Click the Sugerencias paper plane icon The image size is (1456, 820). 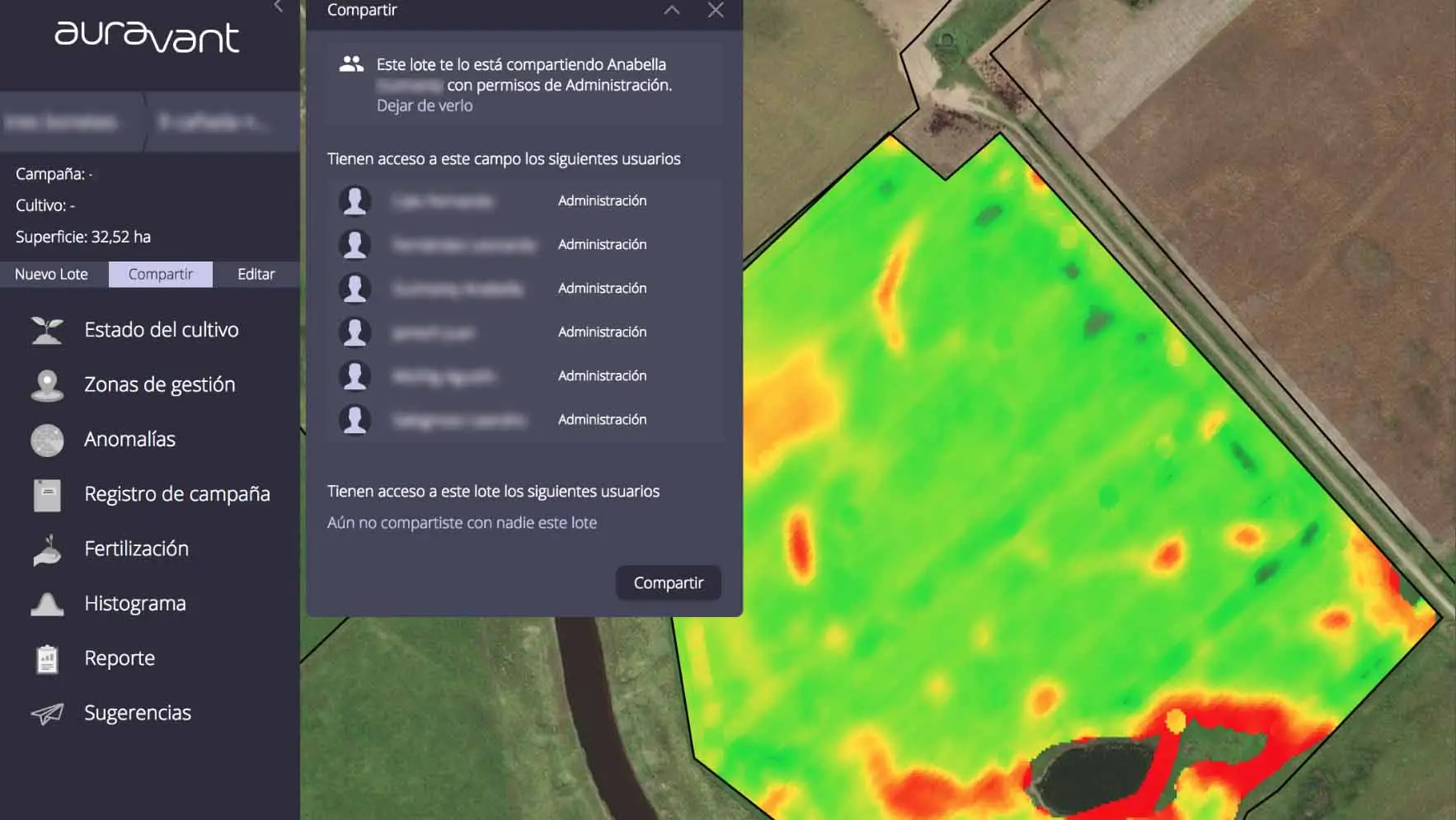(x=47, y=714)
